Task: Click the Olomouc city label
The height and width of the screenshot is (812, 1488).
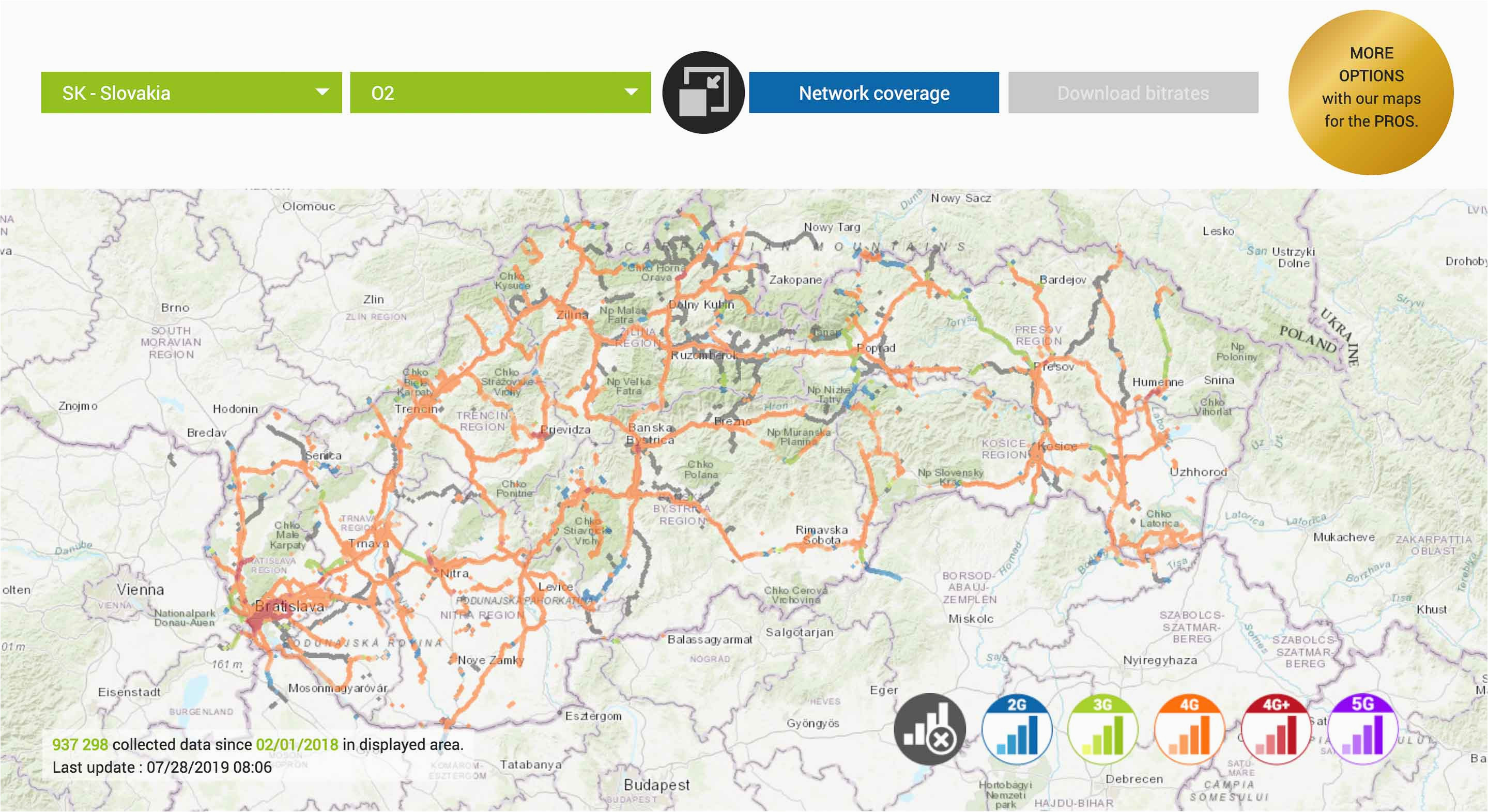Action: (309, 206)
